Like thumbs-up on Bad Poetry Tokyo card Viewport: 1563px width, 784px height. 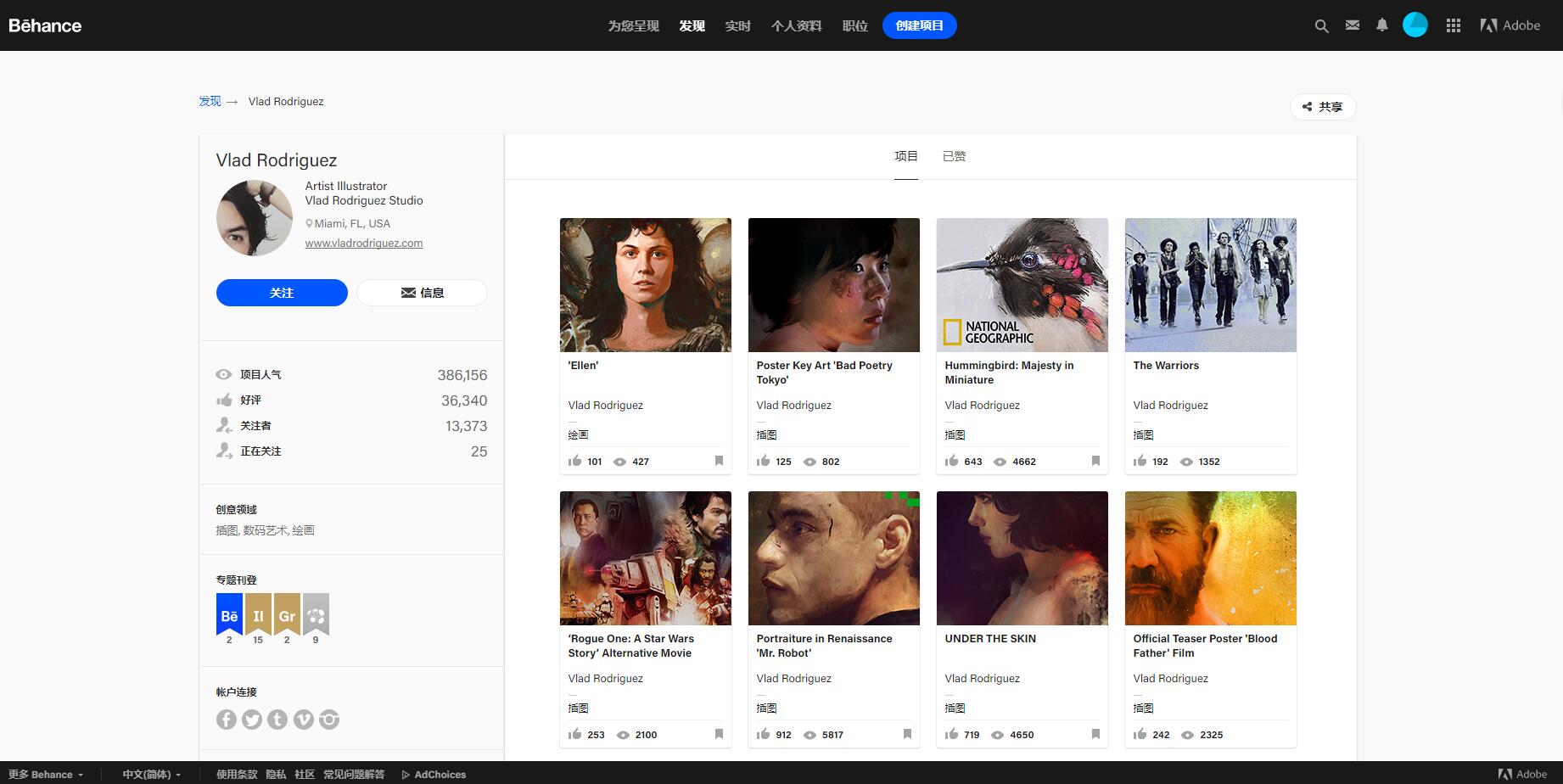point(763,461)
